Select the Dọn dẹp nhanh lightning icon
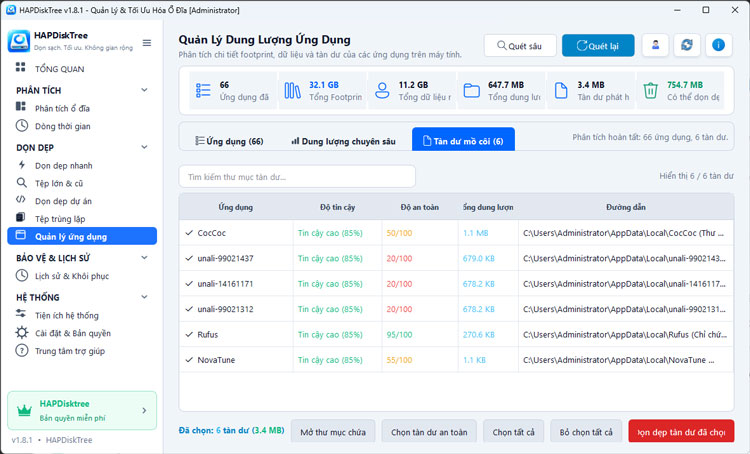This screenshot has height=454, width=750. [x=22, y=165]
